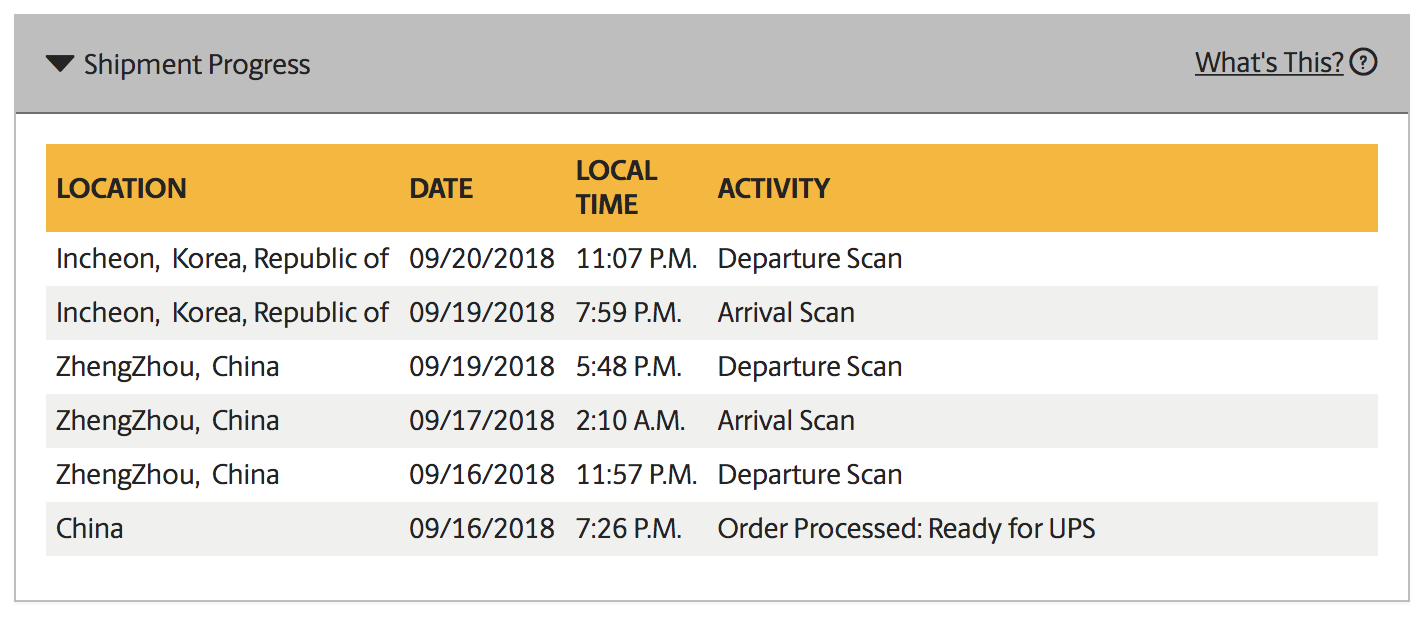This screenshot has height=620, width=1426.
Task: Select the LOCATION column header
Action: (x=121, y=188)
